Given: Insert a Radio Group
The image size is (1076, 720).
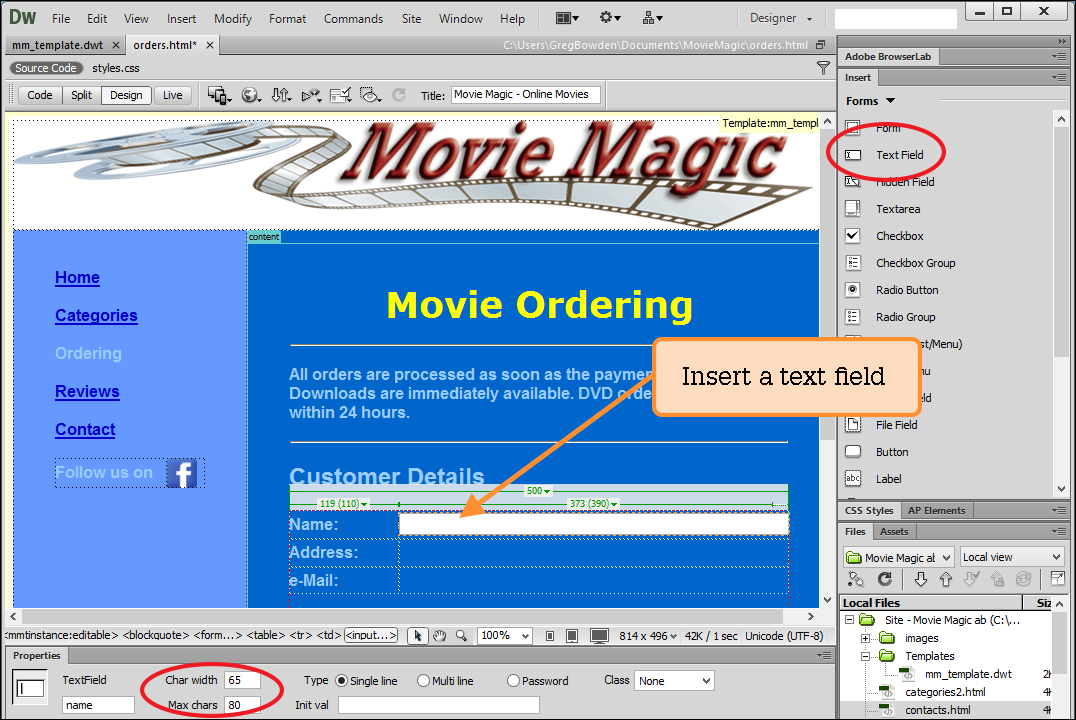Looking at the screenshot, I should tap(905, 317).
